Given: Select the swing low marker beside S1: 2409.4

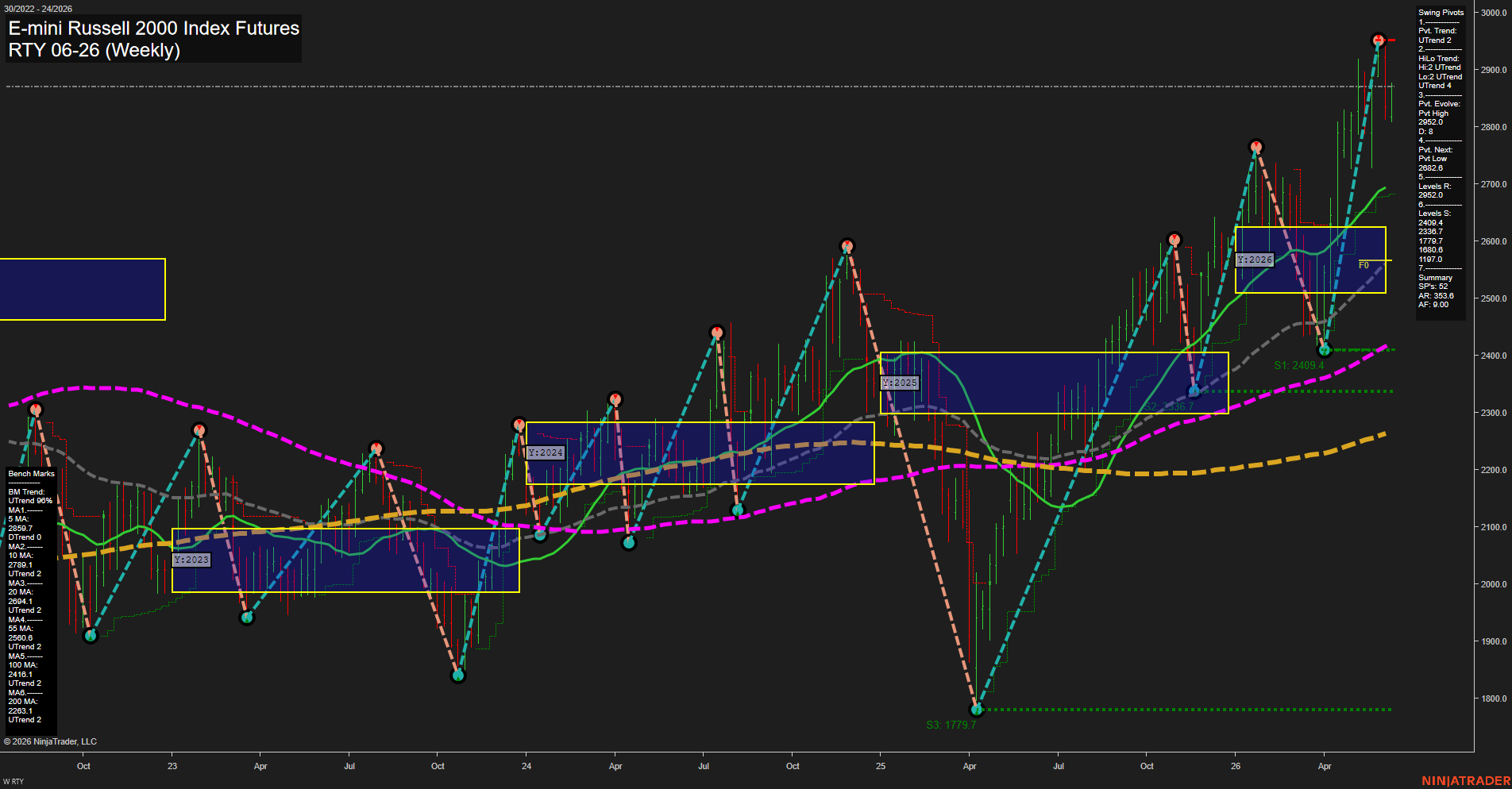Looking at the screenshot, I should tap(1324, 350).
